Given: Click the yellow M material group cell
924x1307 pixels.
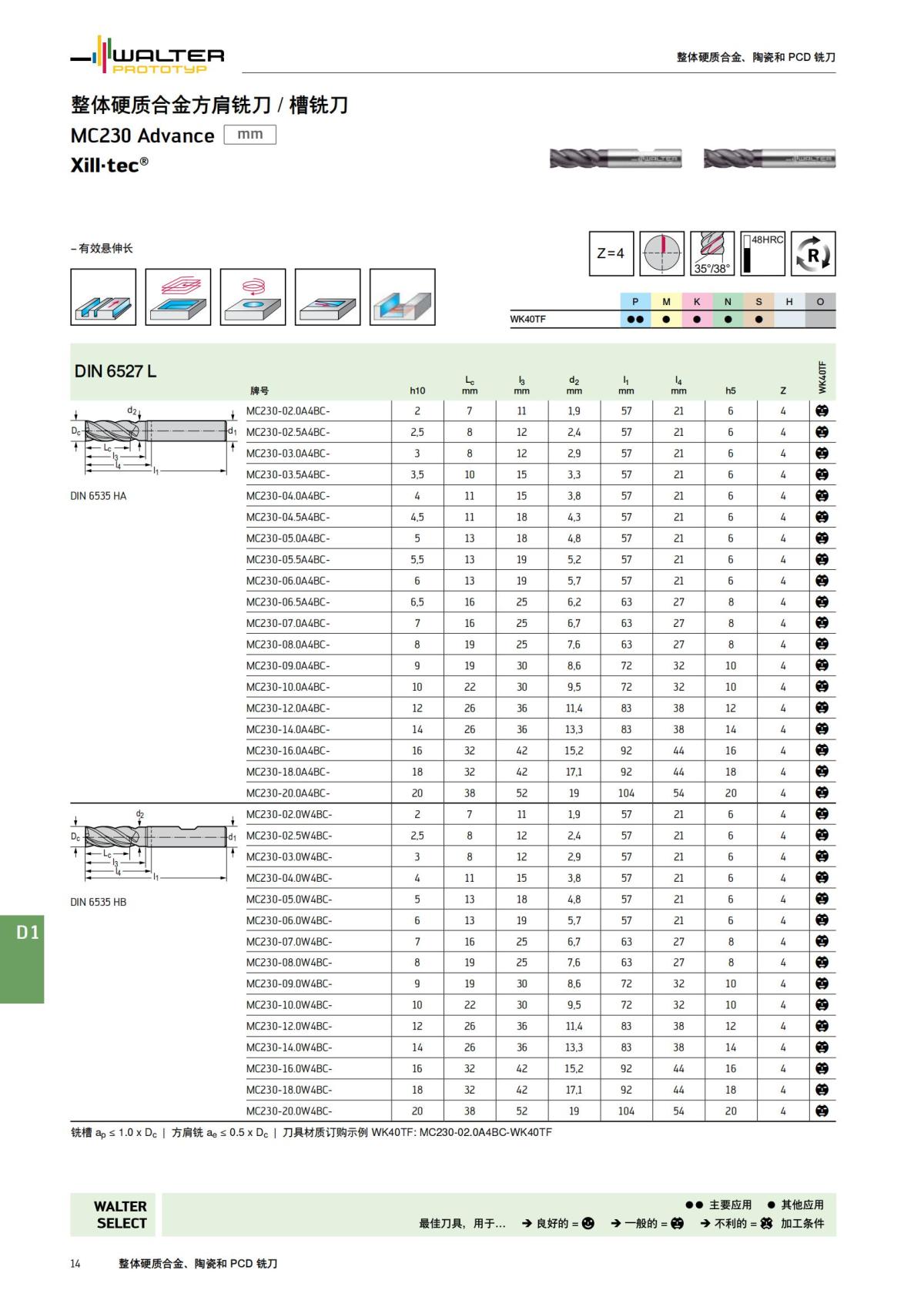Looking at the screenshot, I should coord(666,302).
